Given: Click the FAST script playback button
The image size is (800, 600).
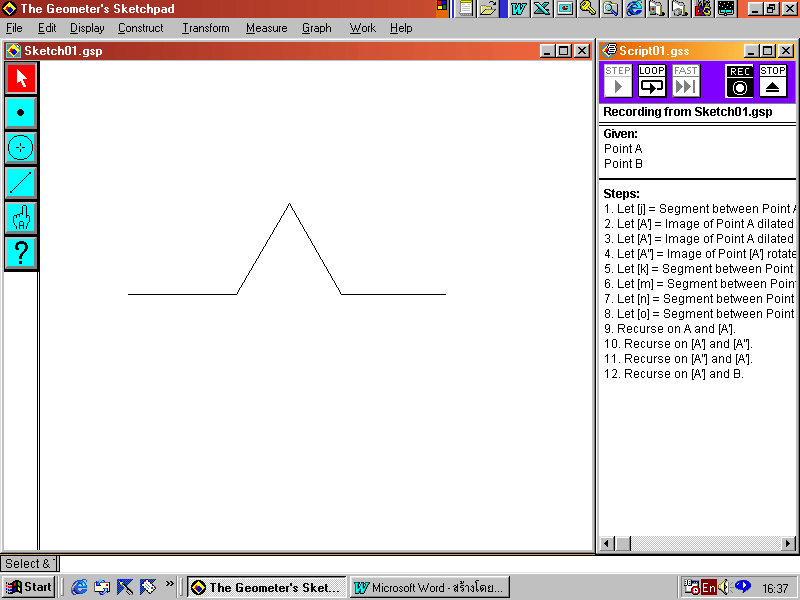Looking at the screenshot, I should 686,81.
